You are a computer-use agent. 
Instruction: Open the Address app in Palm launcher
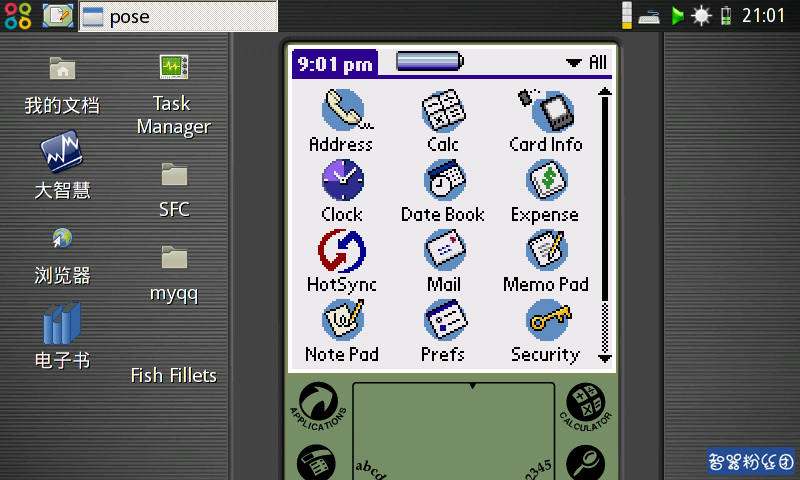342,120
